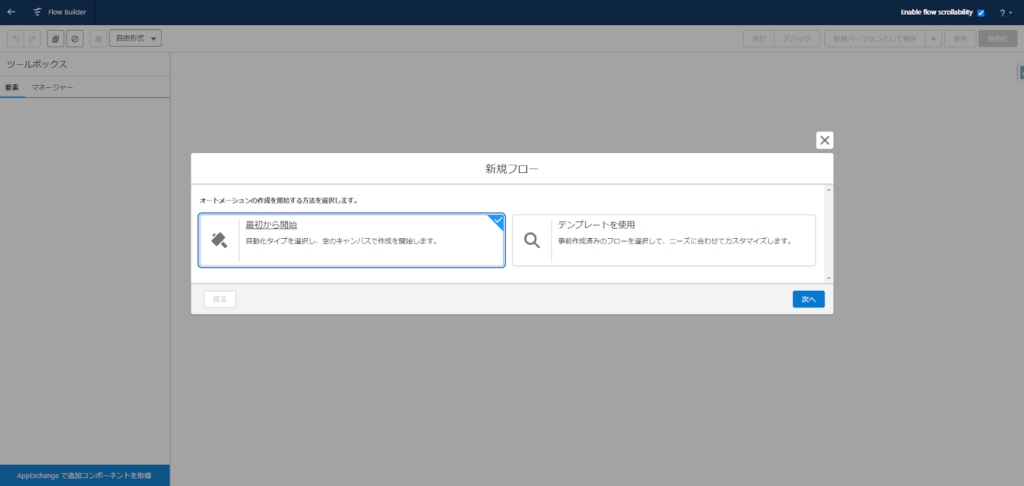The image size is (1024, 486).
Task: Click the circle-slash icon in toolbar
Action: tap(74, 38)
